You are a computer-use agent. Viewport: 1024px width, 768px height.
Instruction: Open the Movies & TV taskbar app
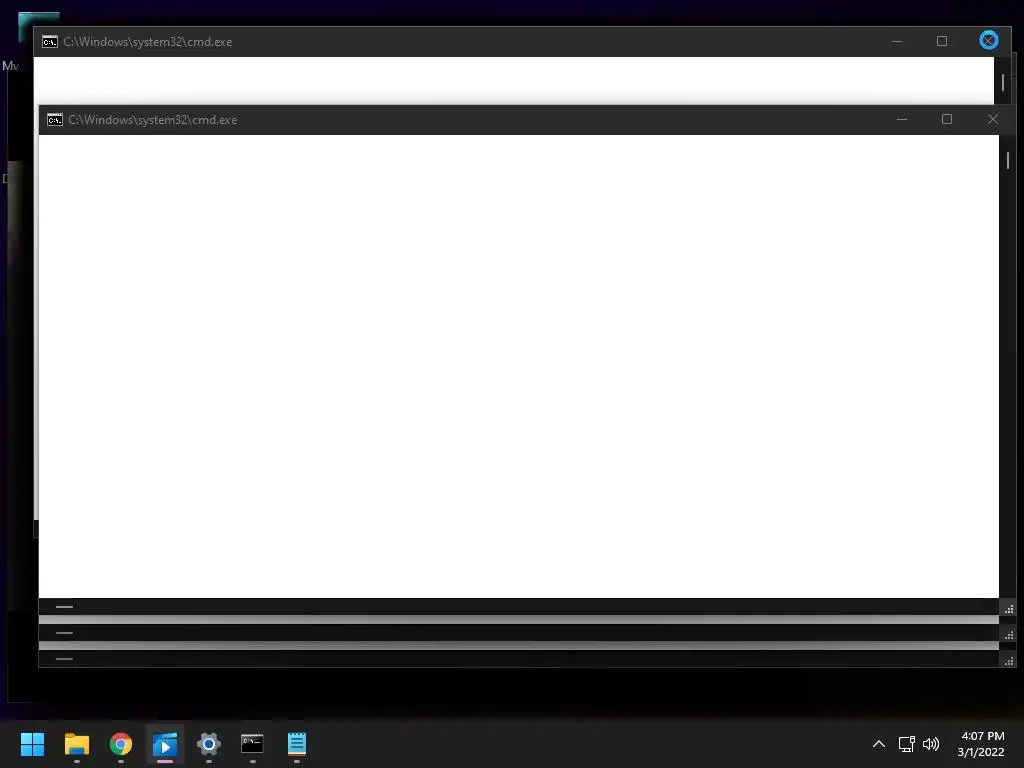pos(165,744)
